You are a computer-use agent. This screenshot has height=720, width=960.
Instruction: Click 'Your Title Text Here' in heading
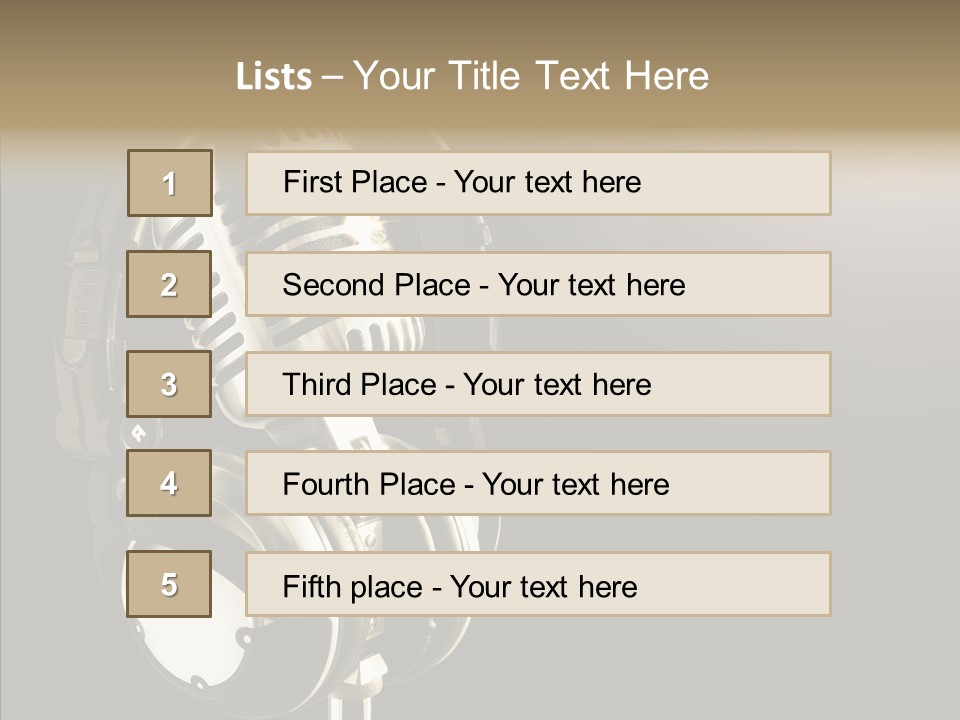[x=531, y=76]
